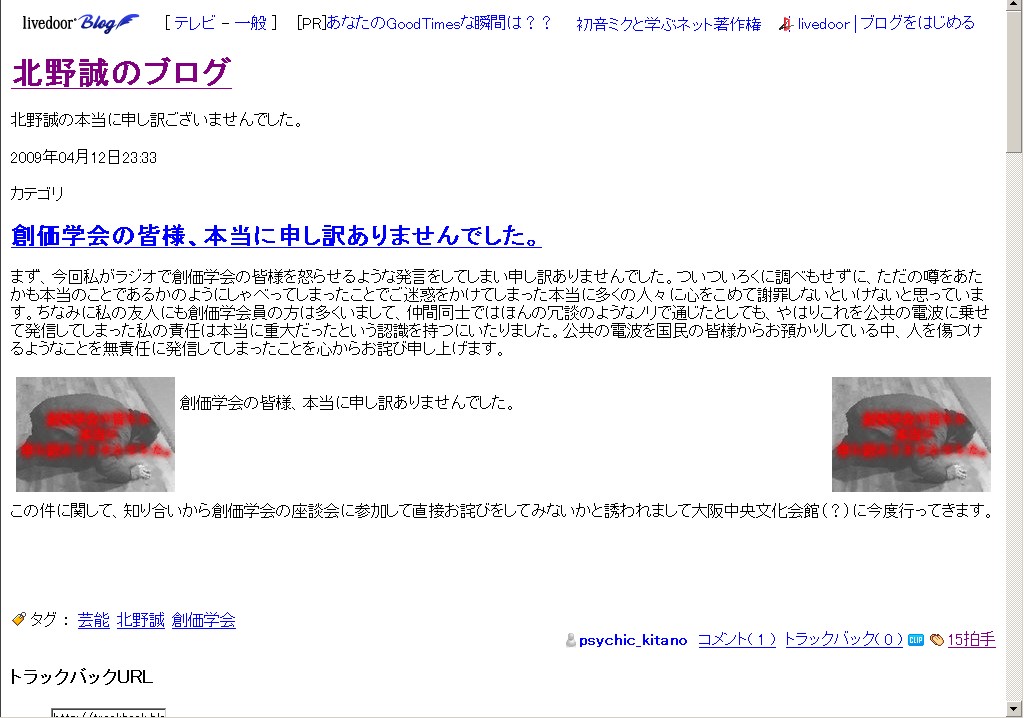Click the ブログをはじめる link
Screen dimensions: 1024x718
pos(918,24)
